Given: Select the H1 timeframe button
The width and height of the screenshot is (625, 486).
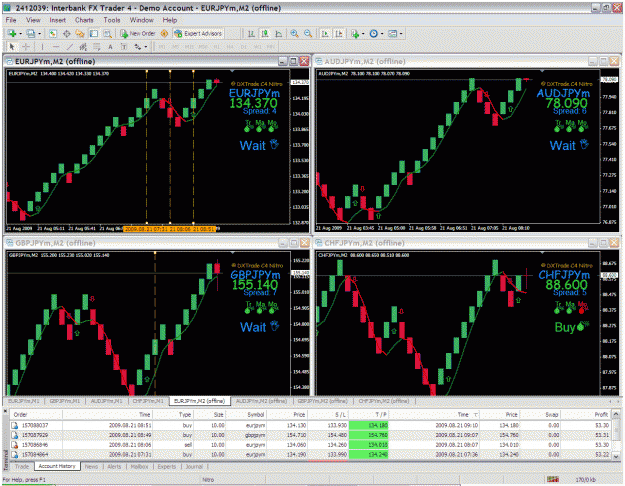Looking at the screenshot, I should coord(217,47).
